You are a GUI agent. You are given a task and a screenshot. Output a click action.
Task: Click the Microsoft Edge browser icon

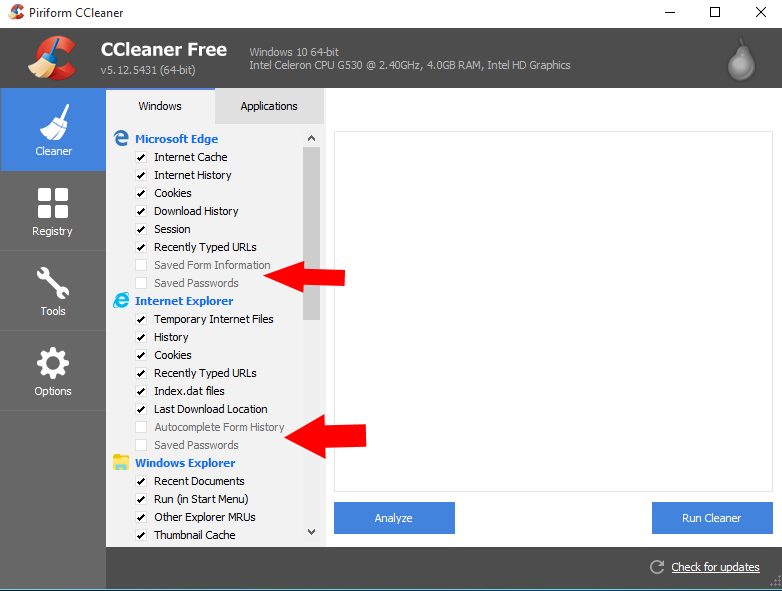(x=121, y=139)
